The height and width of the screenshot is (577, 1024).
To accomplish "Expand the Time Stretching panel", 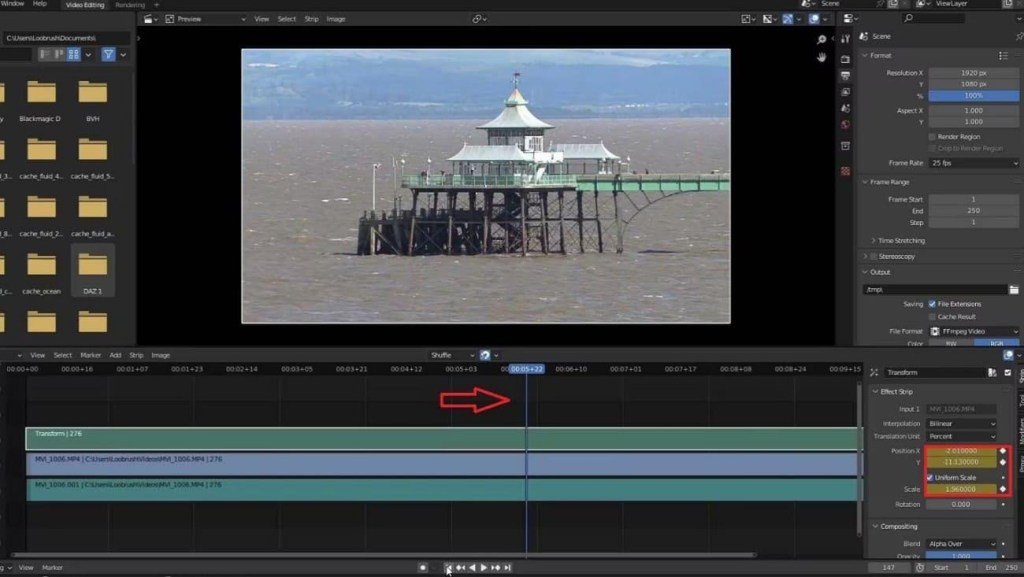I will pyautogui.click(x=898, y=241).
